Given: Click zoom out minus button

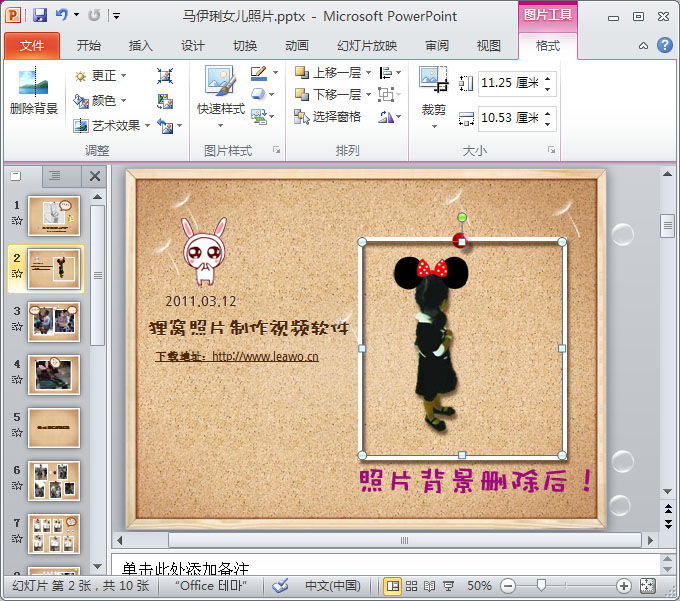Looking at the screenshot, I should click(x=508, y=586).
